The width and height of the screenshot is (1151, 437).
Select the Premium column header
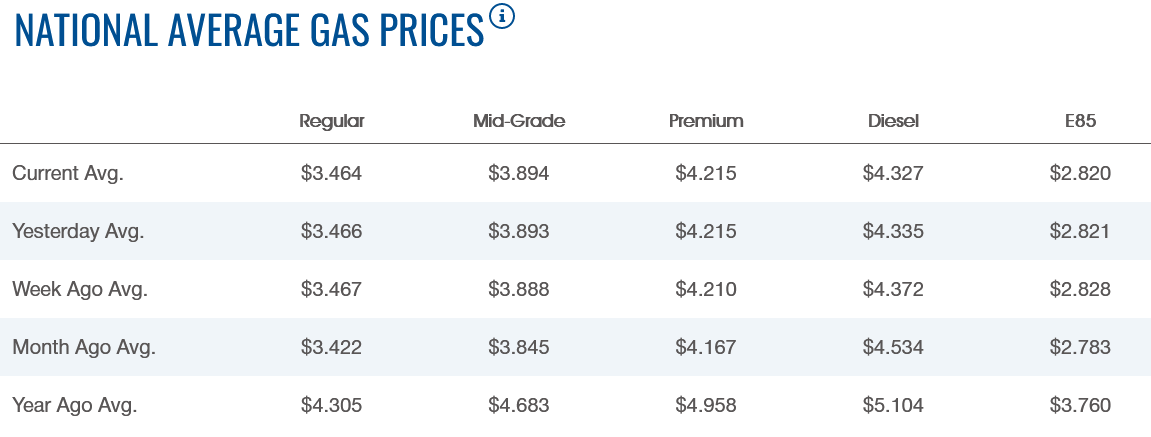(x=706, y=121)
